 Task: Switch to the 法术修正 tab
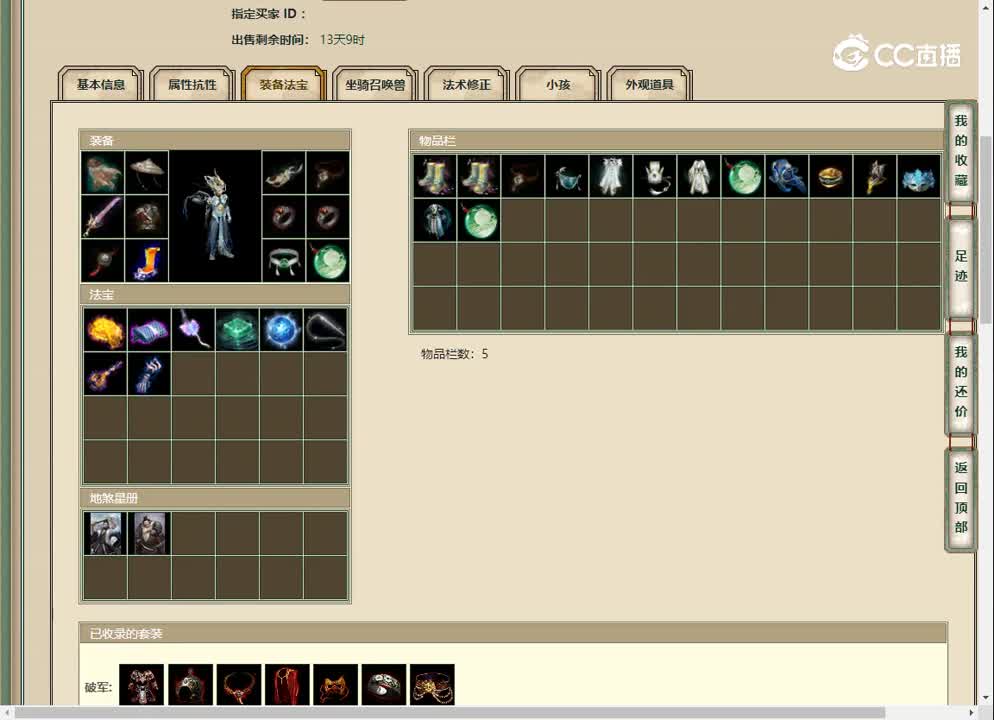point(466,84)
